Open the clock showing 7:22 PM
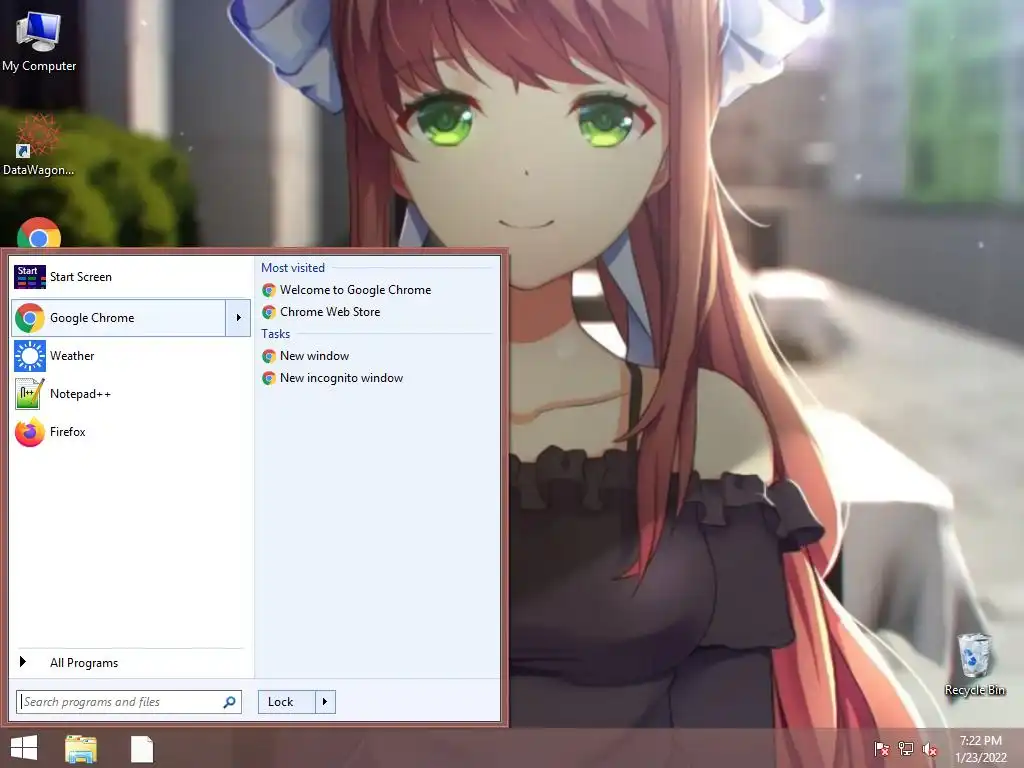The width and height of the screenshot is (1024, 768). point(980,749)
